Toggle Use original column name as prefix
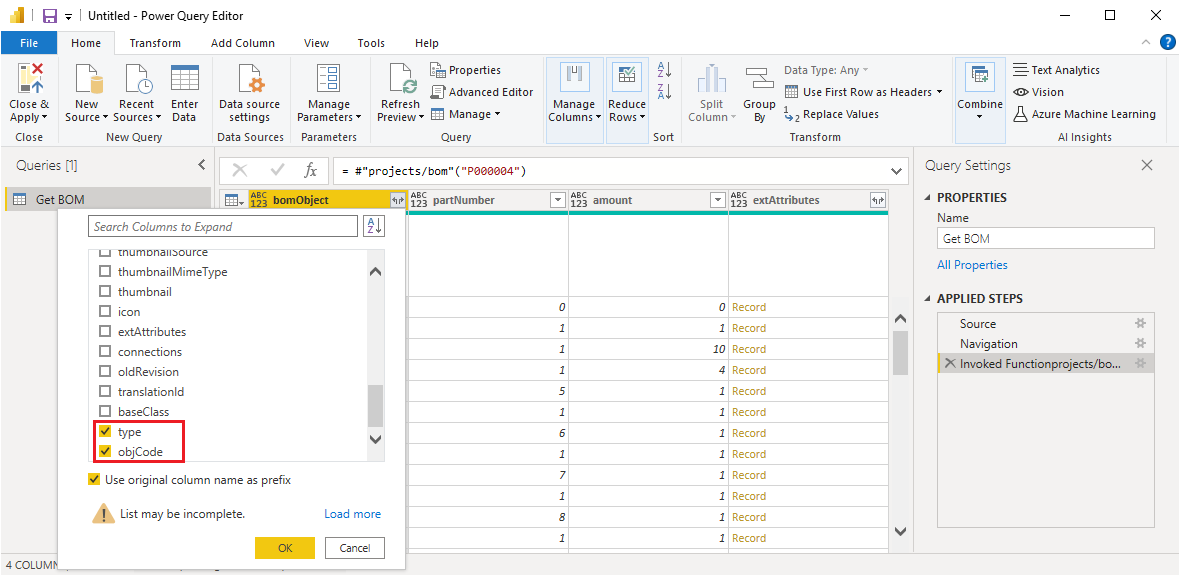This screenshot has height=576, width=1180. click(x=94, y=480)
